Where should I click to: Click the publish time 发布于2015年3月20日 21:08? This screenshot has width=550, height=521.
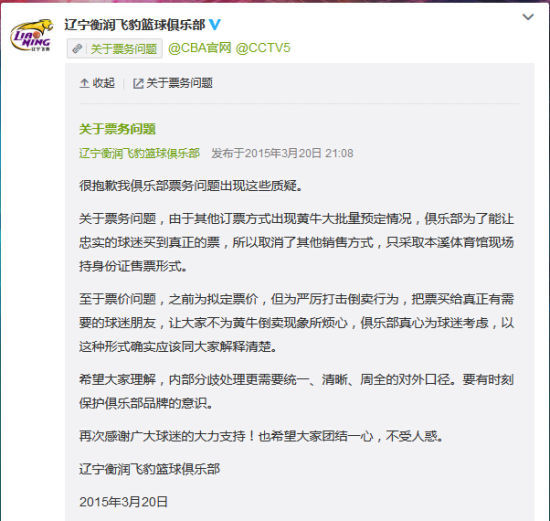point(282,153)
